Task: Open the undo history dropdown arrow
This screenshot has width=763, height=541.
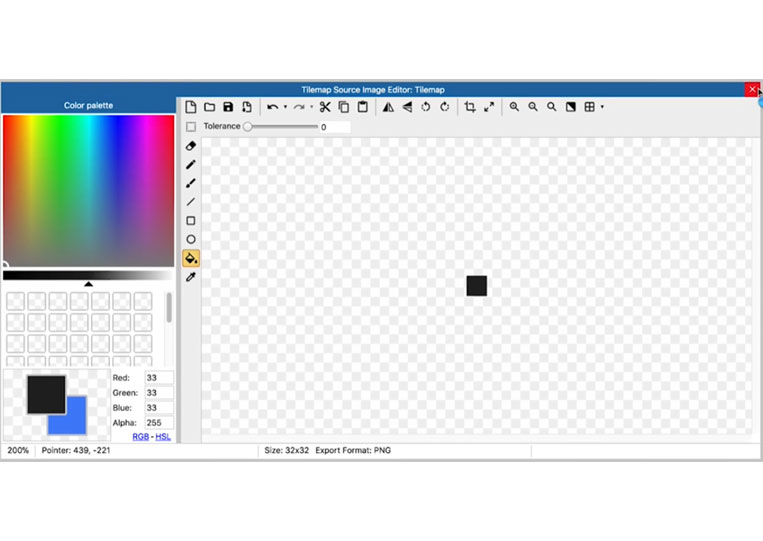Action: pos(285,107)
